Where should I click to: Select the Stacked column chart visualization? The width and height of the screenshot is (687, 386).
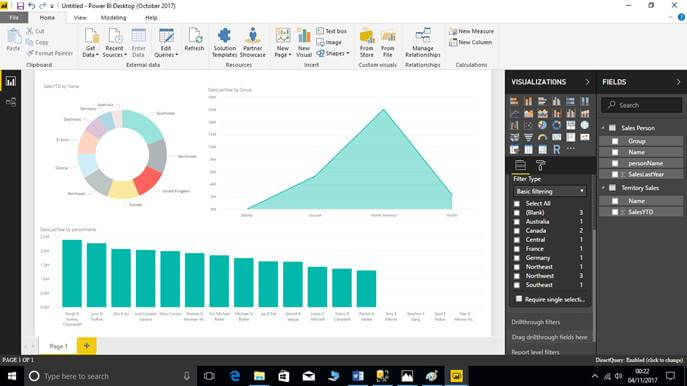(x=528, y=101)
